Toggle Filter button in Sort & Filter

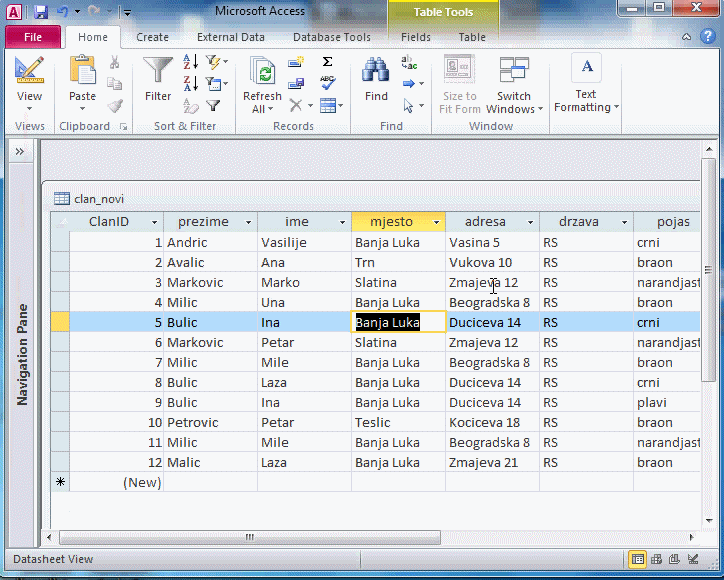tap(214, 105)
